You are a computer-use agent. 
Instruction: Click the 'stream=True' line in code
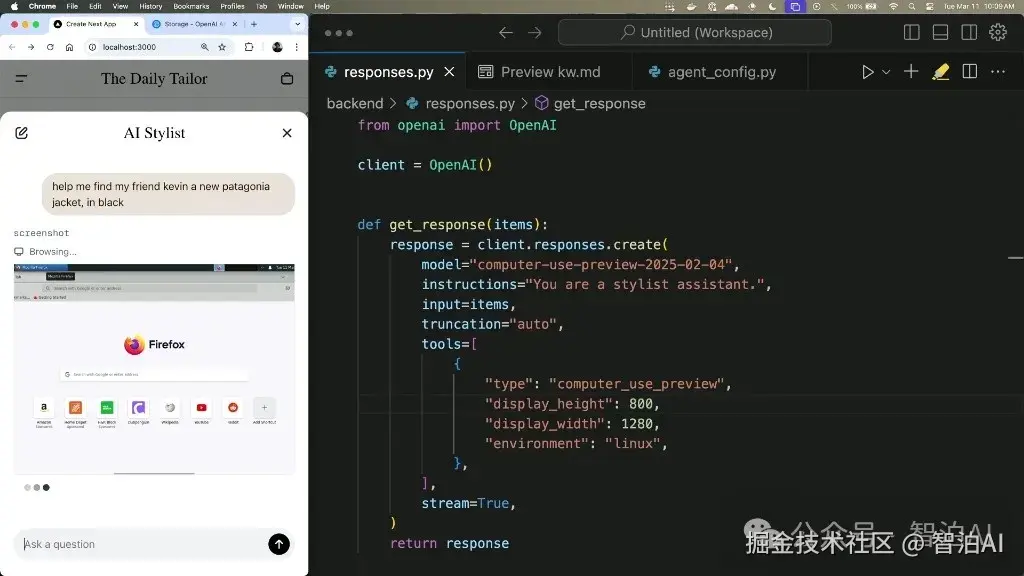tap(468, 504)
